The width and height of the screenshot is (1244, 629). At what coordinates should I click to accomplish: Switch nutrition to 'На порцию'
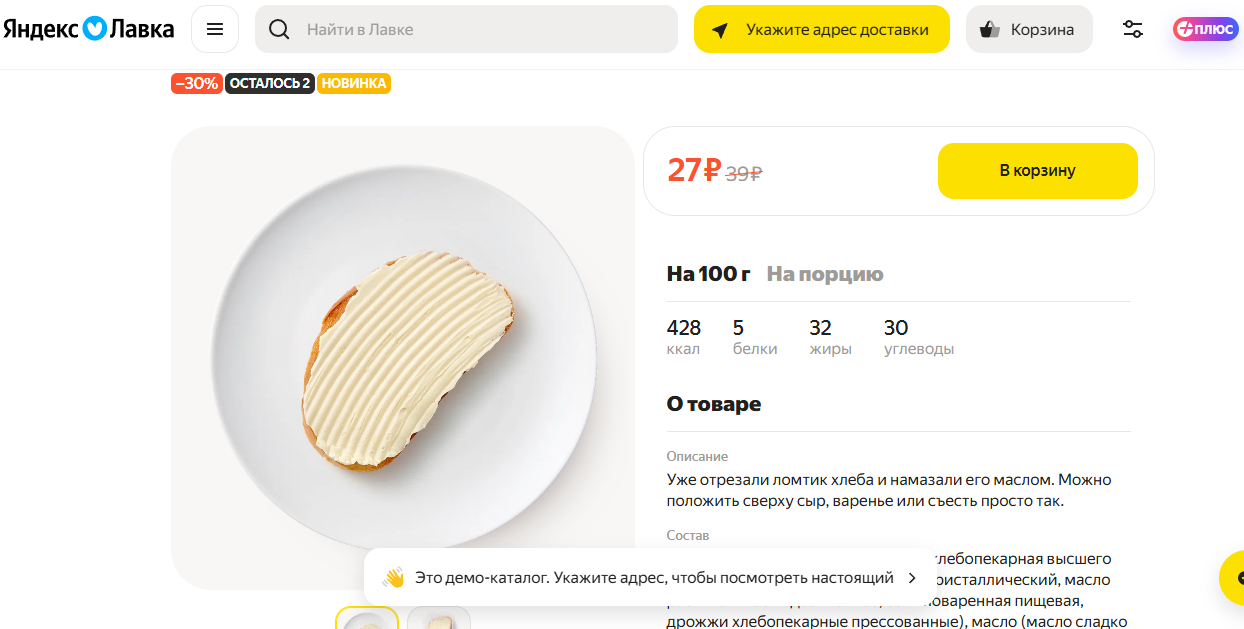tap(825, 274)
